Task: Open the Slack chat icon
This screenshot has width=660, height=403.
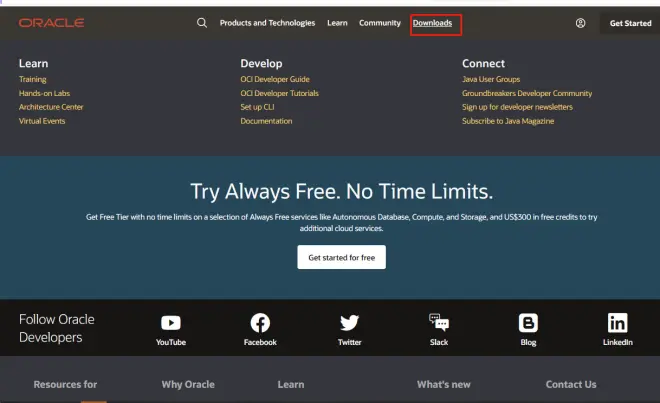Action: click(x=439, y=323)
